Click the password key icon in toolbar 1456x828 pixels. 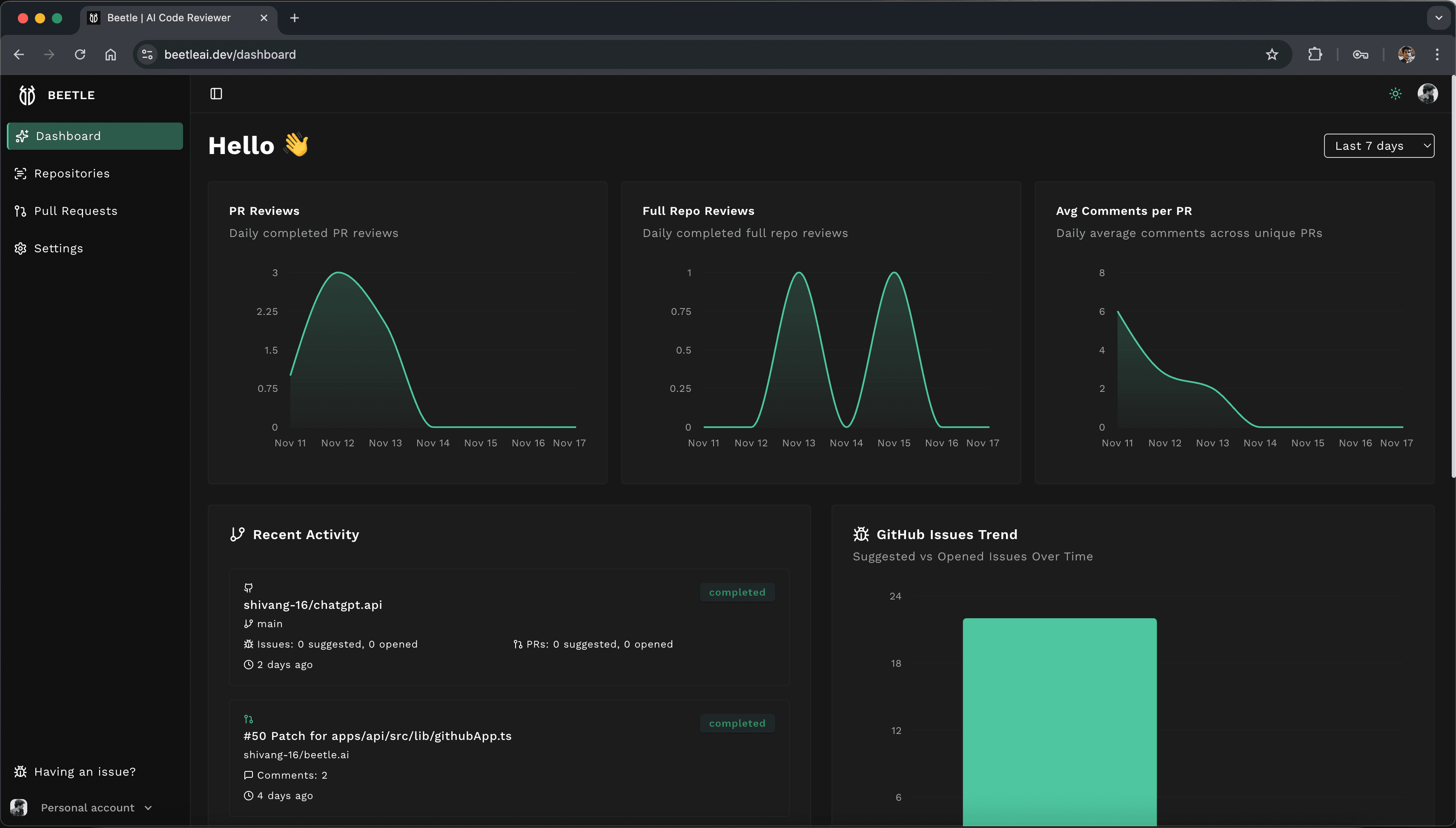click(x=1360, y=54)
